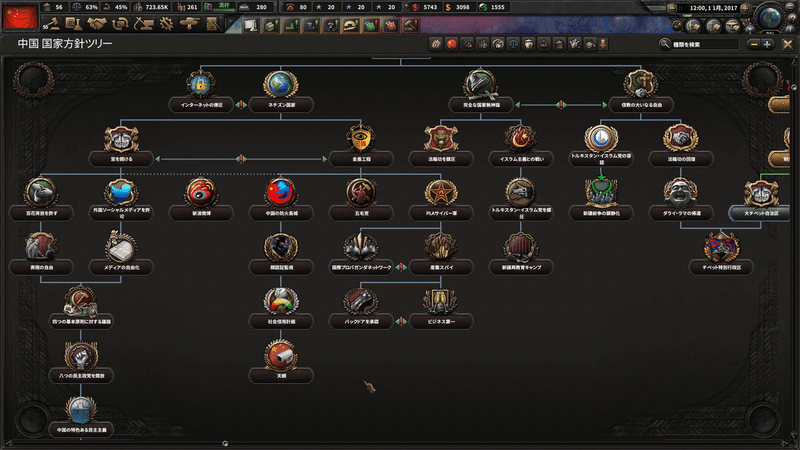
Task: Toggle the red star focus filter
Action: 452,44
